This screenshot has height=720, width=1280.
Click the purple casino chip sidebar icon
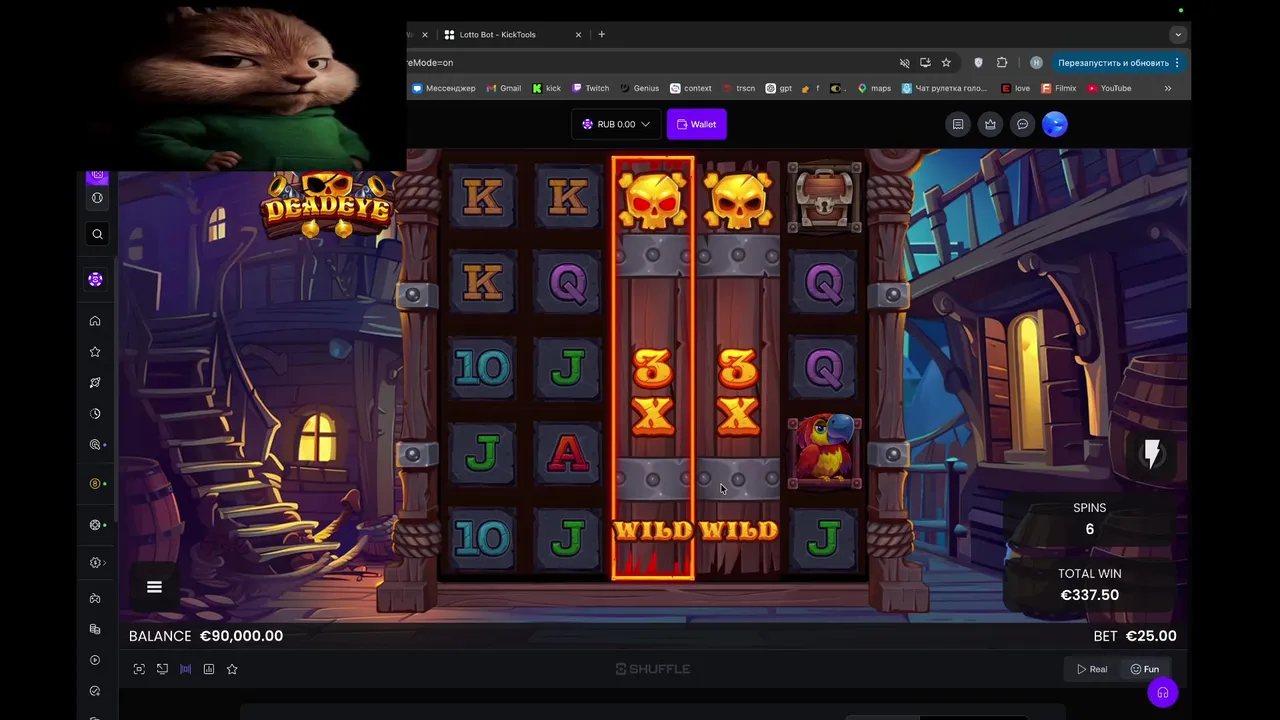tap(96, 280)
